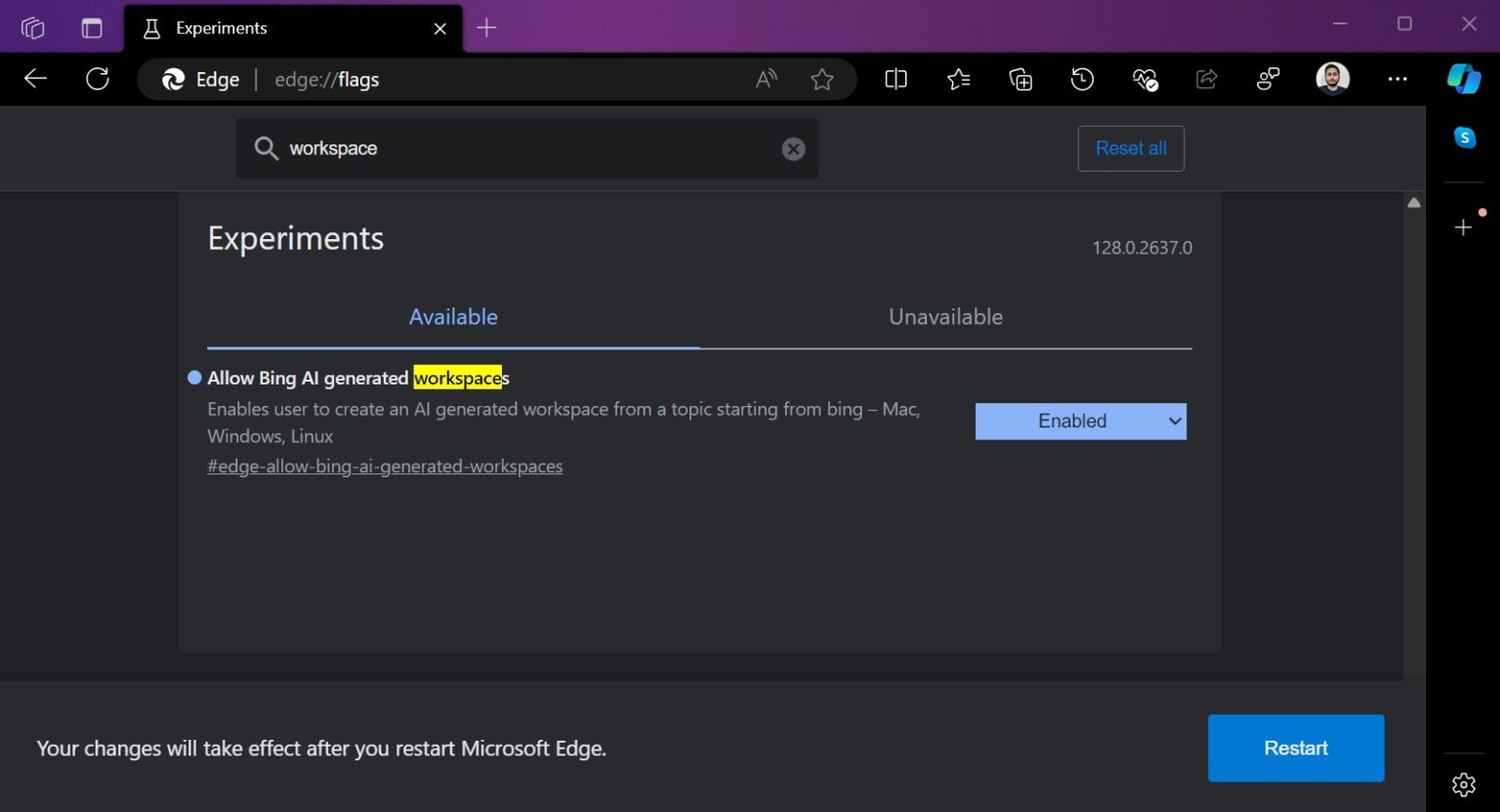Select the Available tab
The height and width of the screenshot is (812, 1500).
(453, 316)
